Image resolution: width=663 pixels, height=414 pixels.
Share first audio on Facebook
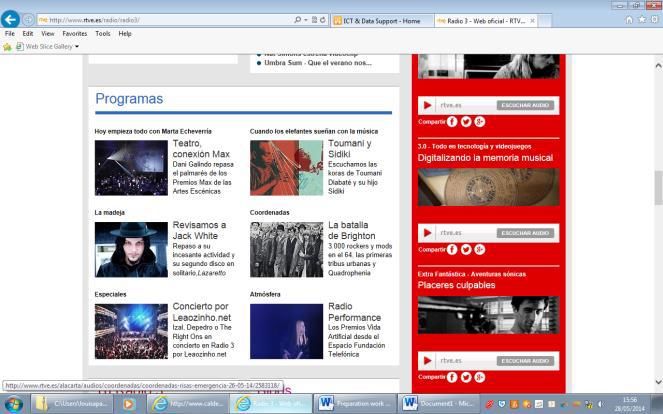(x=452, y=122)
